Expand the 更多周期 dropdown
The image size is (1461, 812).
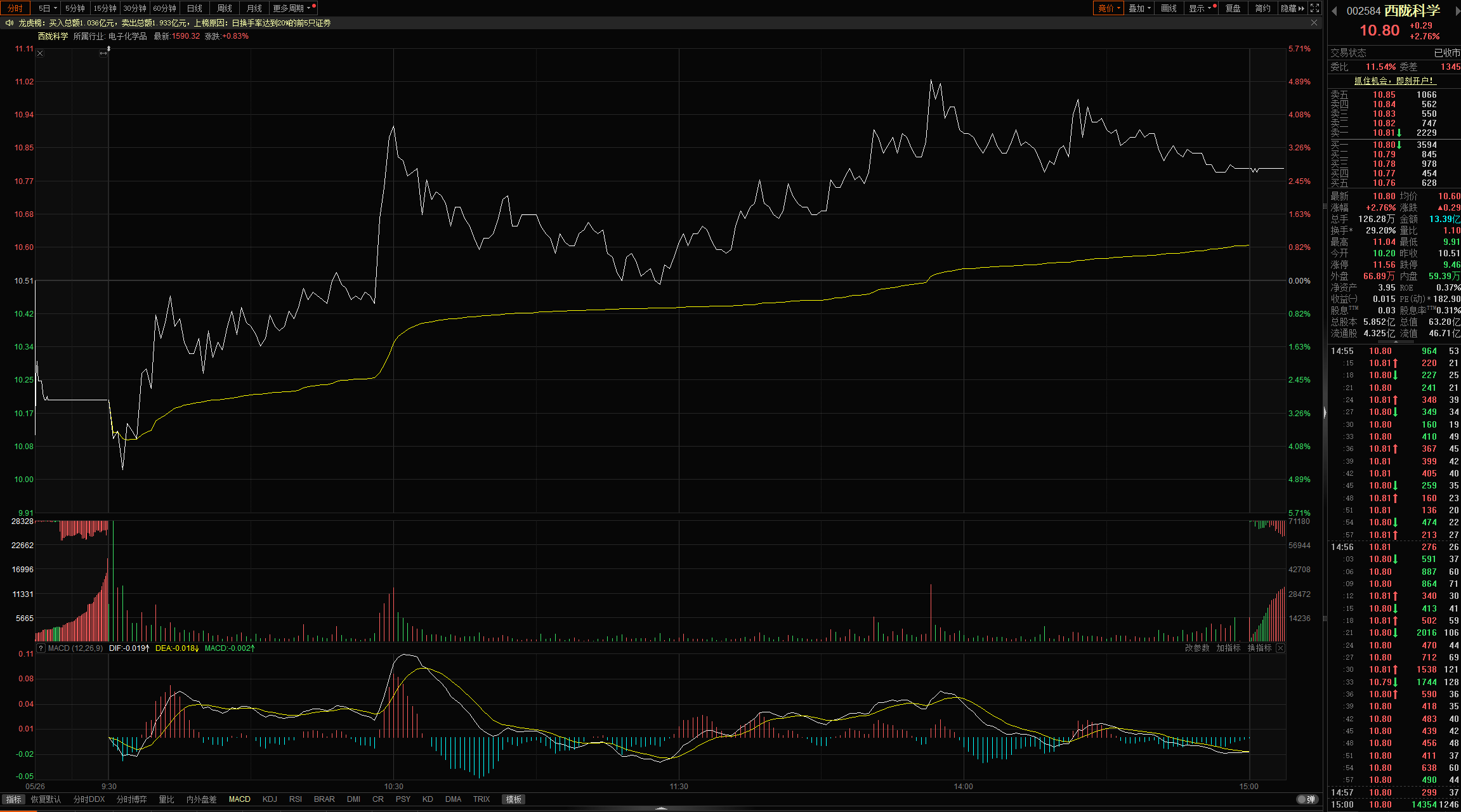pyautogui.click(x=292, y=8)
